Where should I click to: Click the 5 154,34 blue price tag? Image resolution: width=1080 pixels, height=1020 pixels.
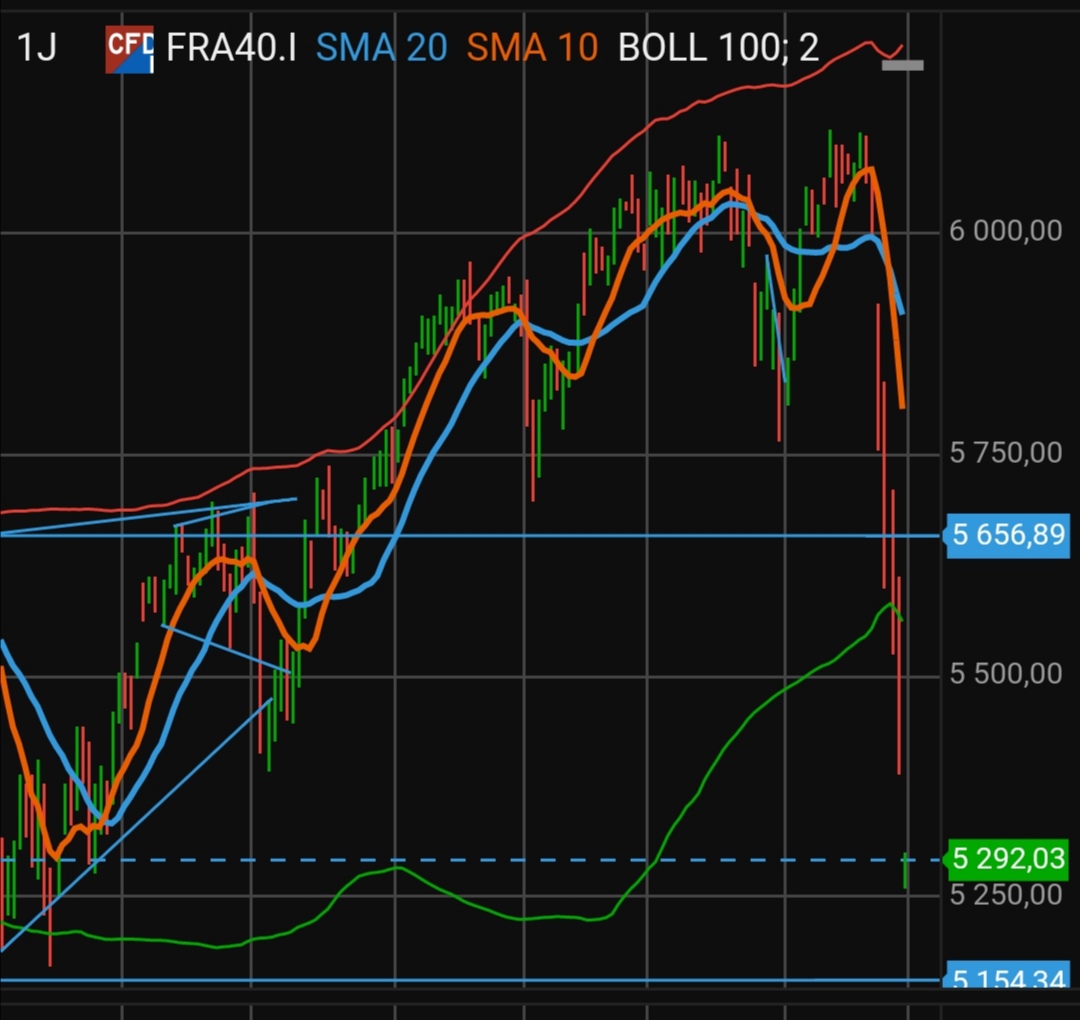[1008, 975]
